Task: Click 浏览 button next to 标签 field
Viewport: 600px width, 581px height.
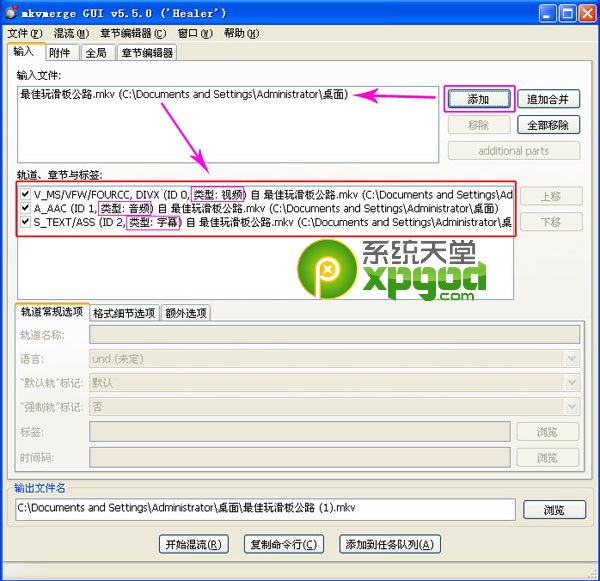Action: [x=548, y=432]
